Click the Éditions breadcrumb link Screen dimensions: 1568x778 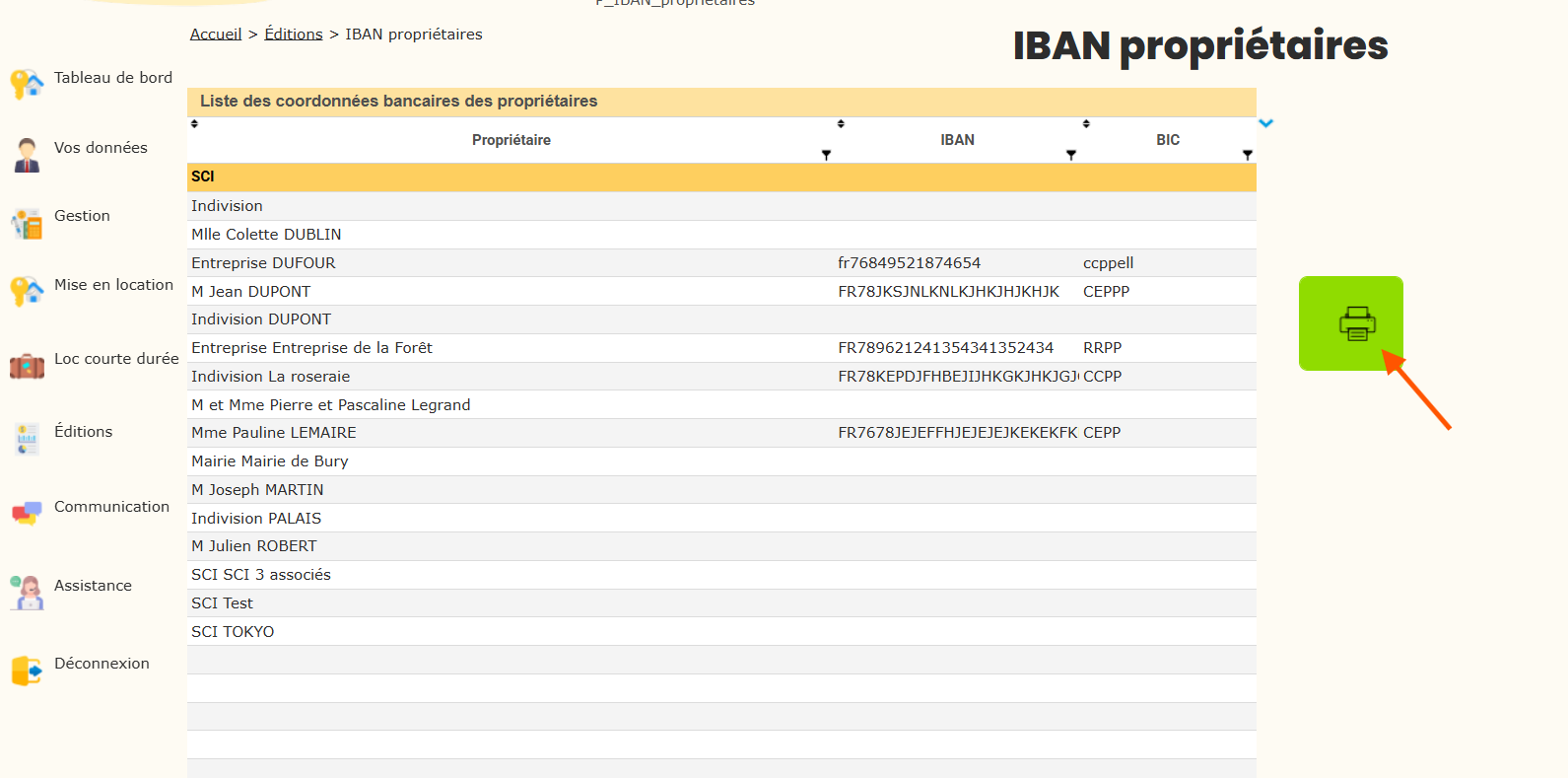tap(294, 35)
